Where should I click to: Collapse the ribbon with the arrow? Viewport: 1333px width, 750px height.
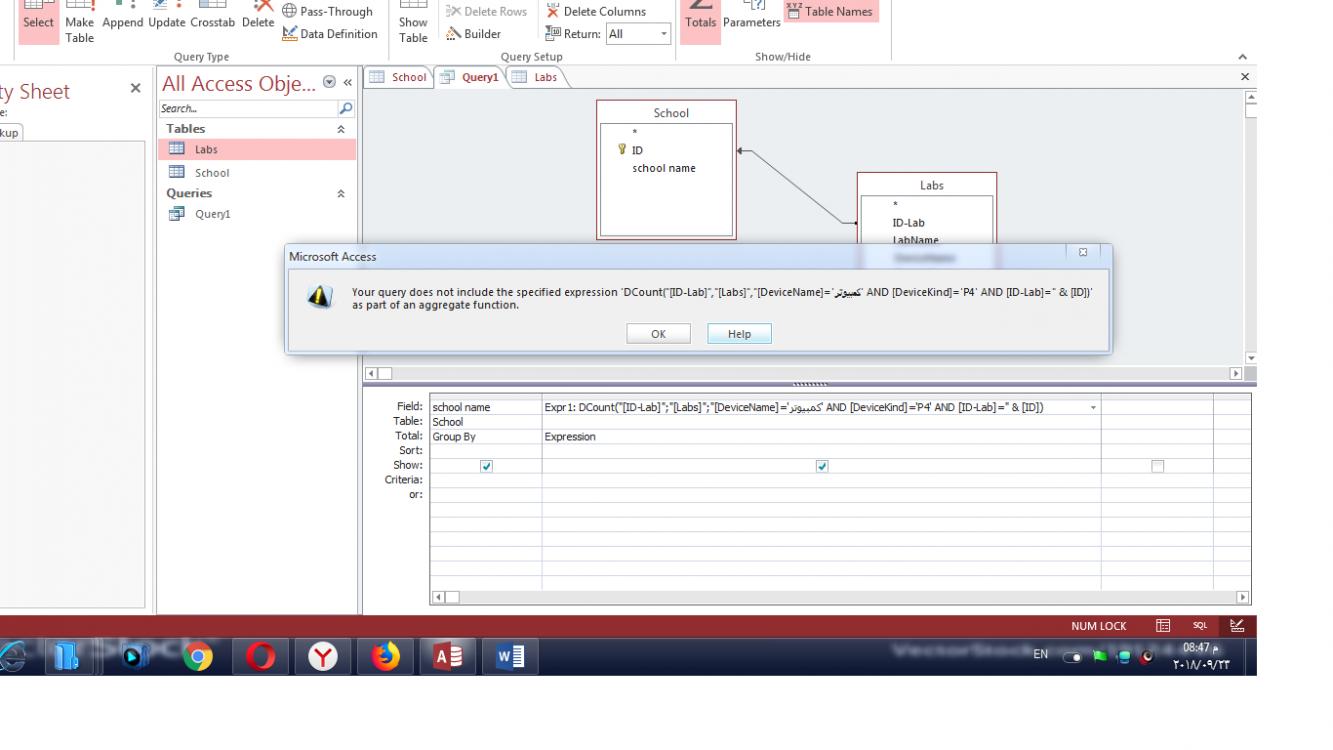(x=1243, y=57)
